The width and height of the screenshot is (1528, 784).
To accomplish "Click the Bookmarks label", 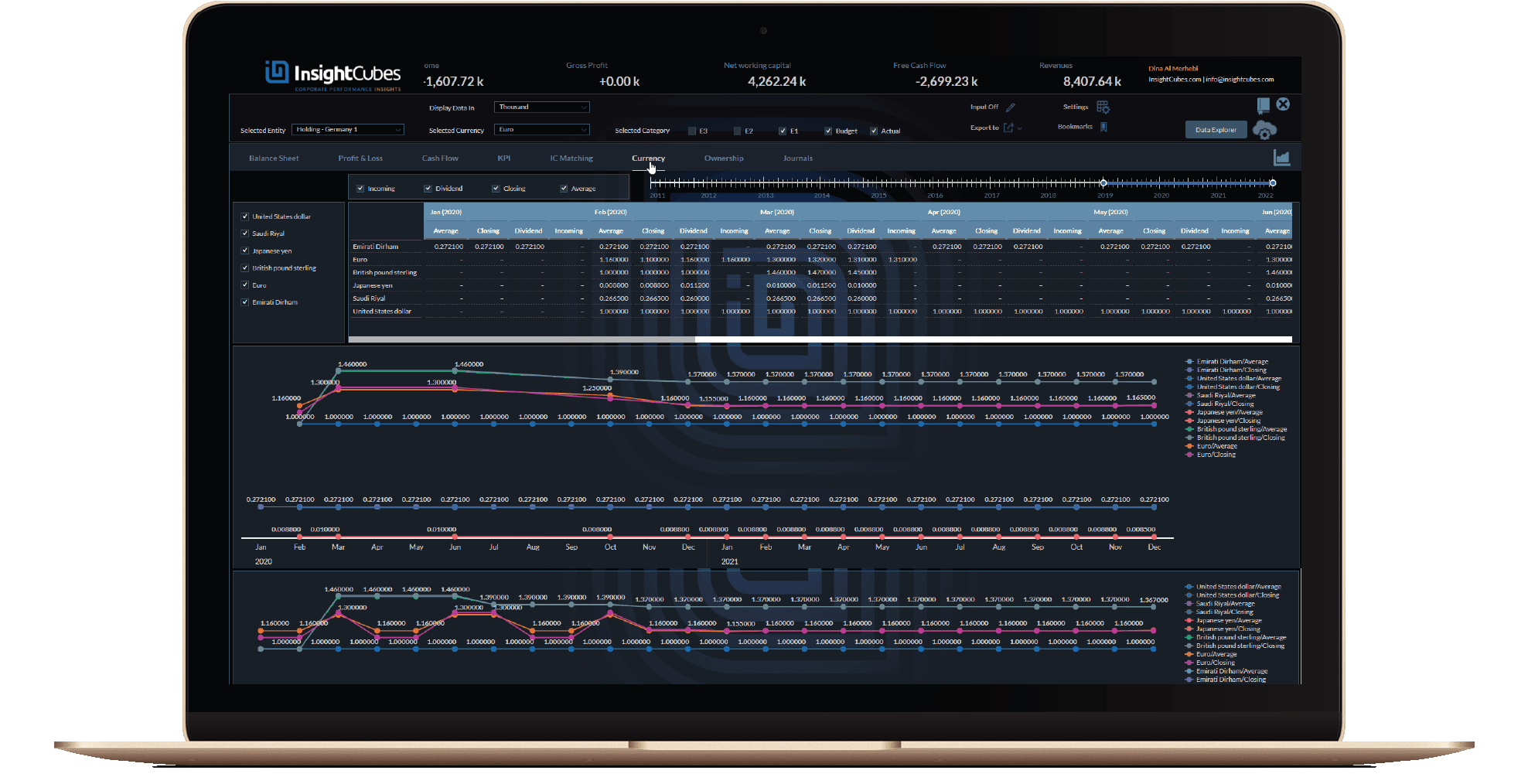I will tap(1075, 127).
